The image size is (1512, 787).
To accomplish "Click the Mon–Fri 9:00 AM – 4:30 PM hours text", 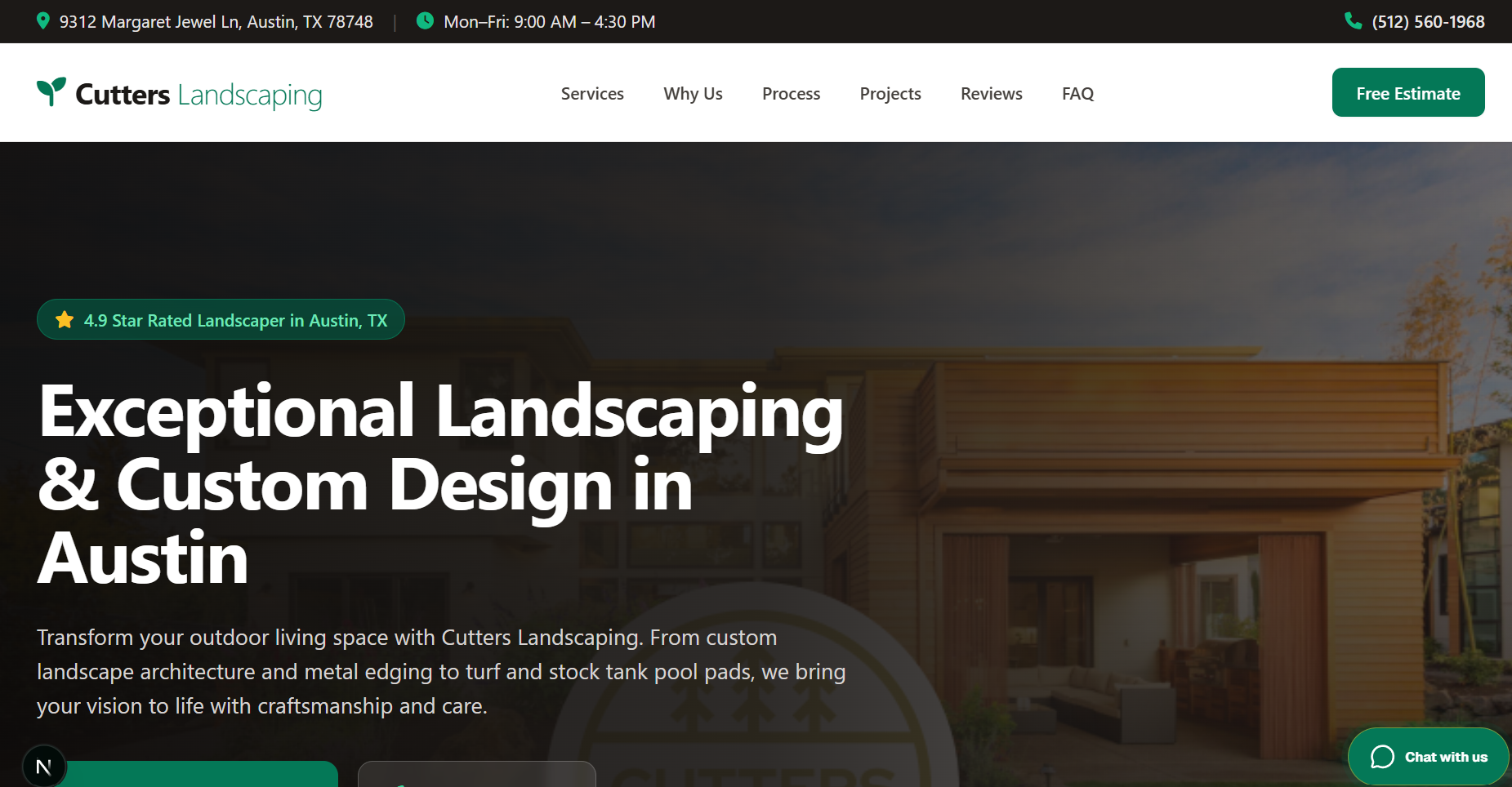I will pyautogui.click(x=549, y=22).
